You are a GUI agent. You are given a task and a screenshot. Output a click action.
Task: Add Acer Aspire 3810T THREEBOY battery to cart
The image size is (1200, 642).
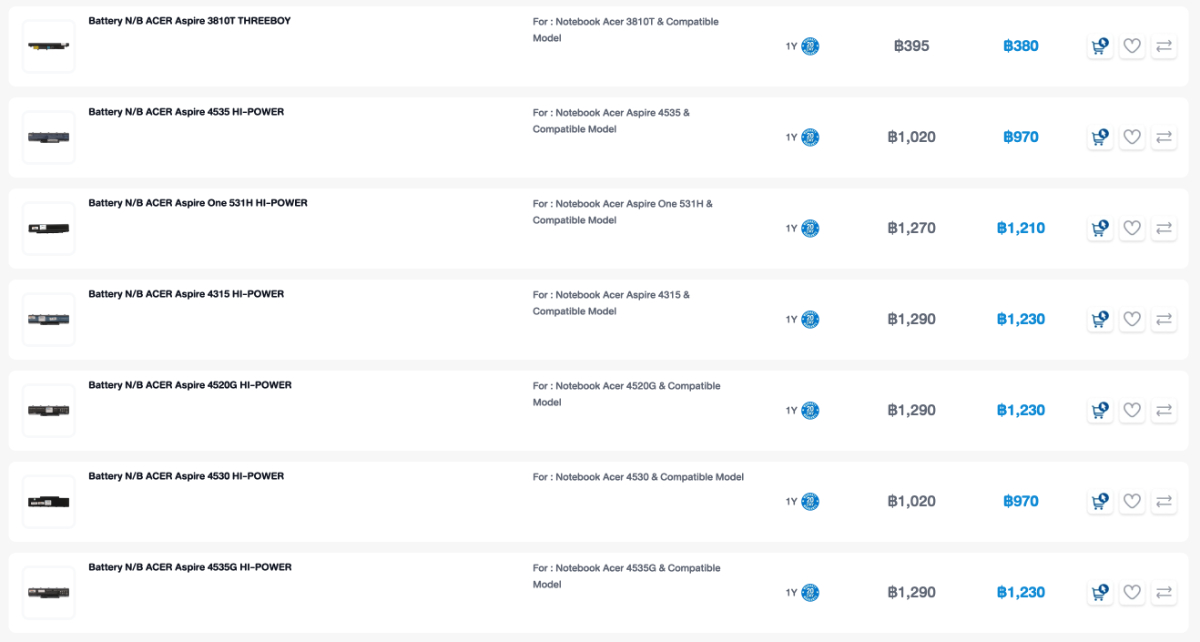1100,46
